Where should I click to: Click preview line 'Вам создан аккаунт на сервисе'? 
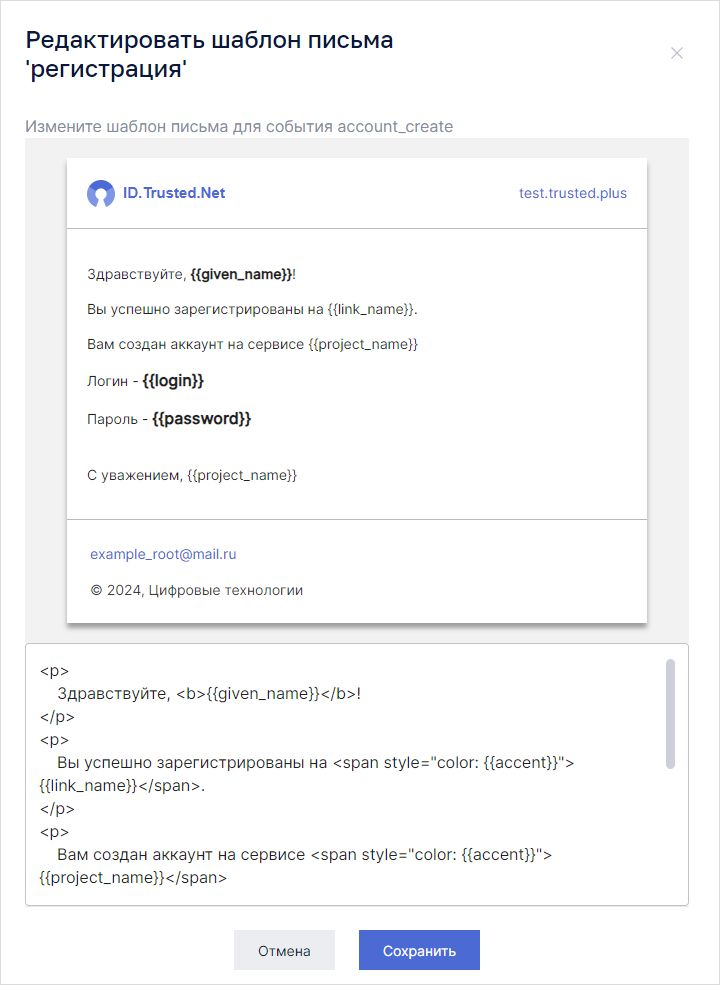[x=253, y=344]
